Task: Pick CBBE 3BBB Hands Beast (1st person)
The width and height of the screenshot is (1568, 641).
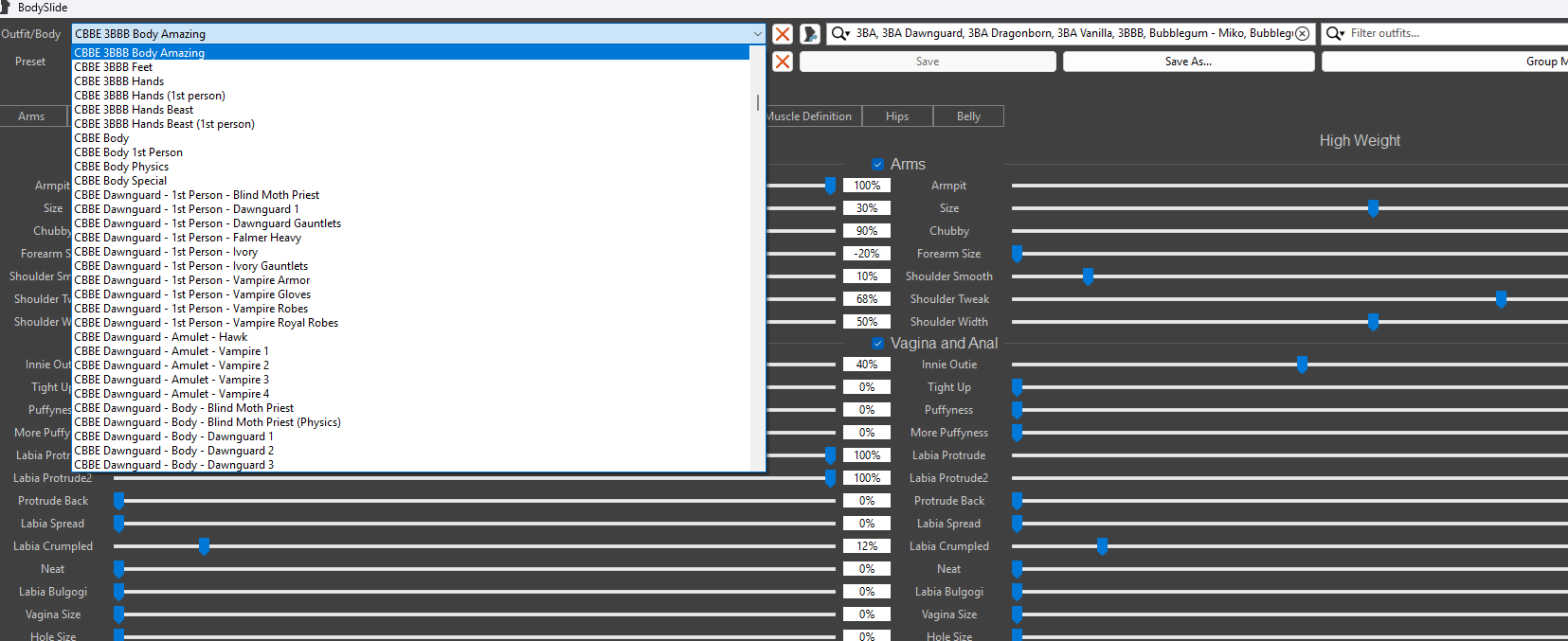Action: click(411, 124)
